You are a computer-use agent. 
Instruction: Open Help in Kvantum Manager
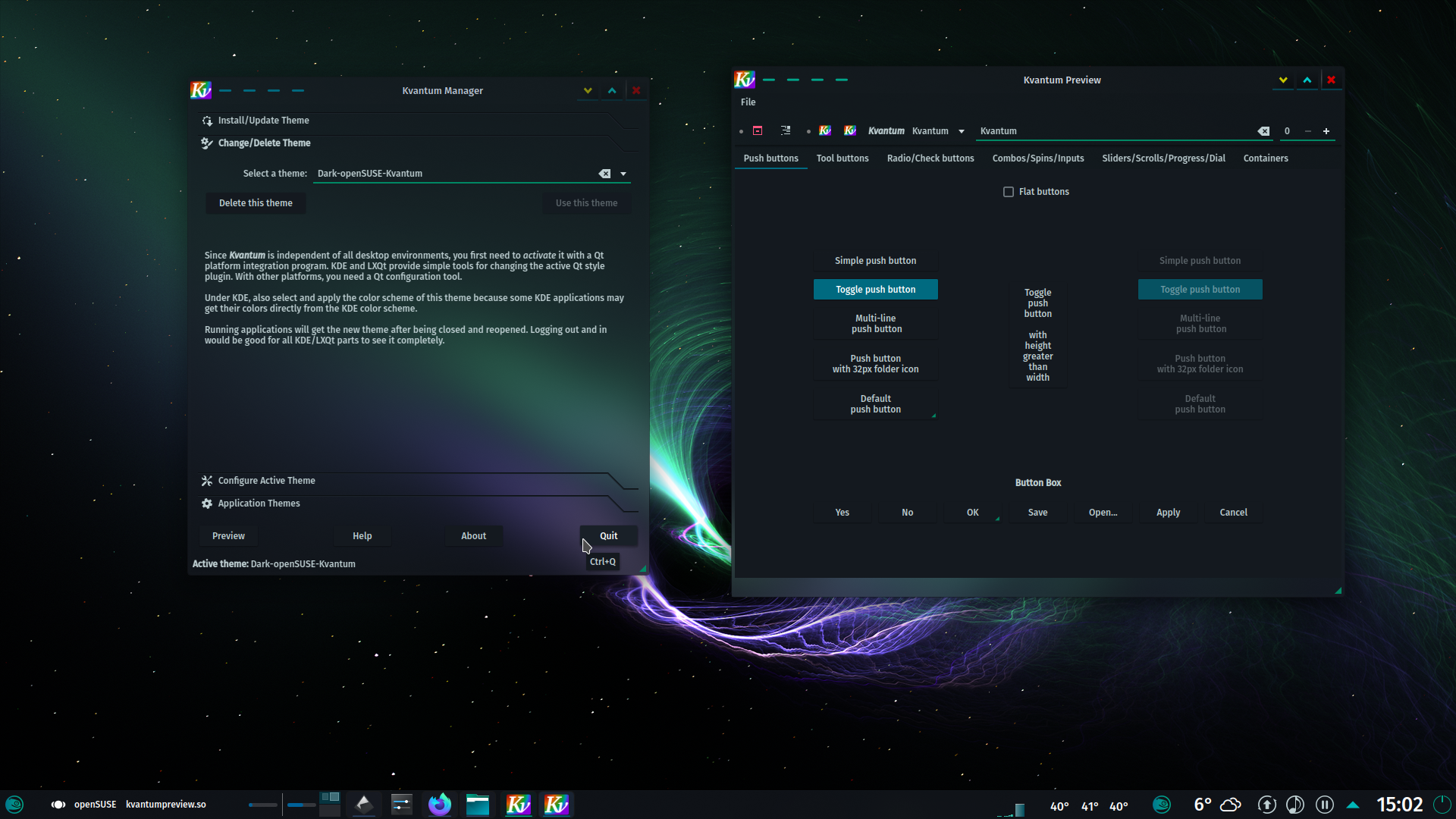[x=362, y=536]
